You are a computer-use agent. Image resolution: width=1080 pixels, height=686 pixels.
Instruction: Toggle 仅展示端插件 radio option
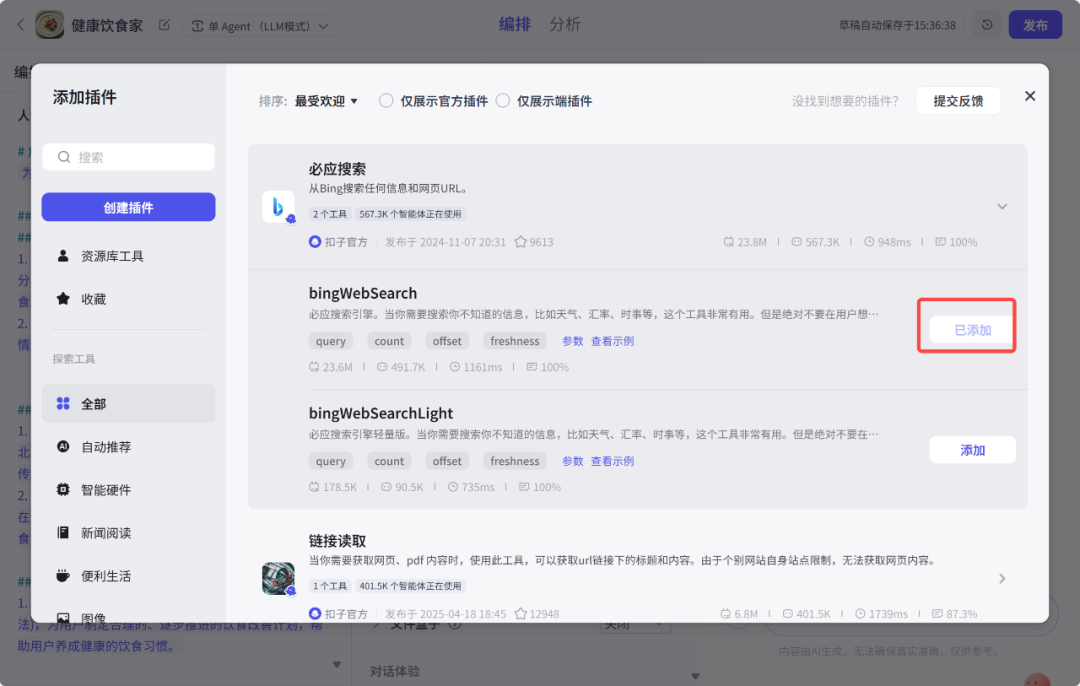pyautogui.click(x=503, y=101)
